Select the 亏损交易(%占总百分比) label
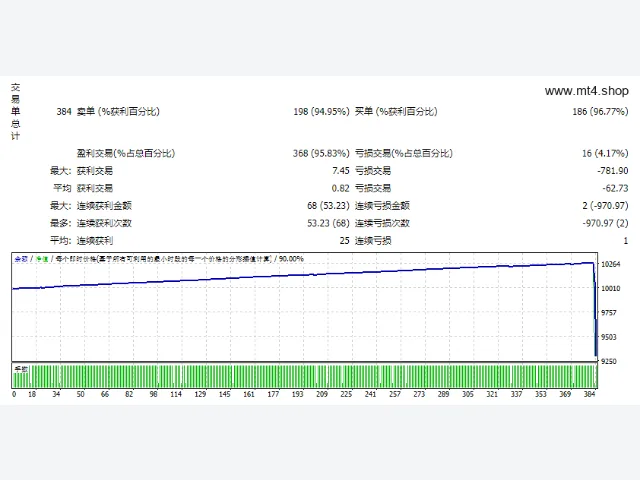Image resolution: width=640 pixels, height=480 pixels. click(x=404, y=153)
